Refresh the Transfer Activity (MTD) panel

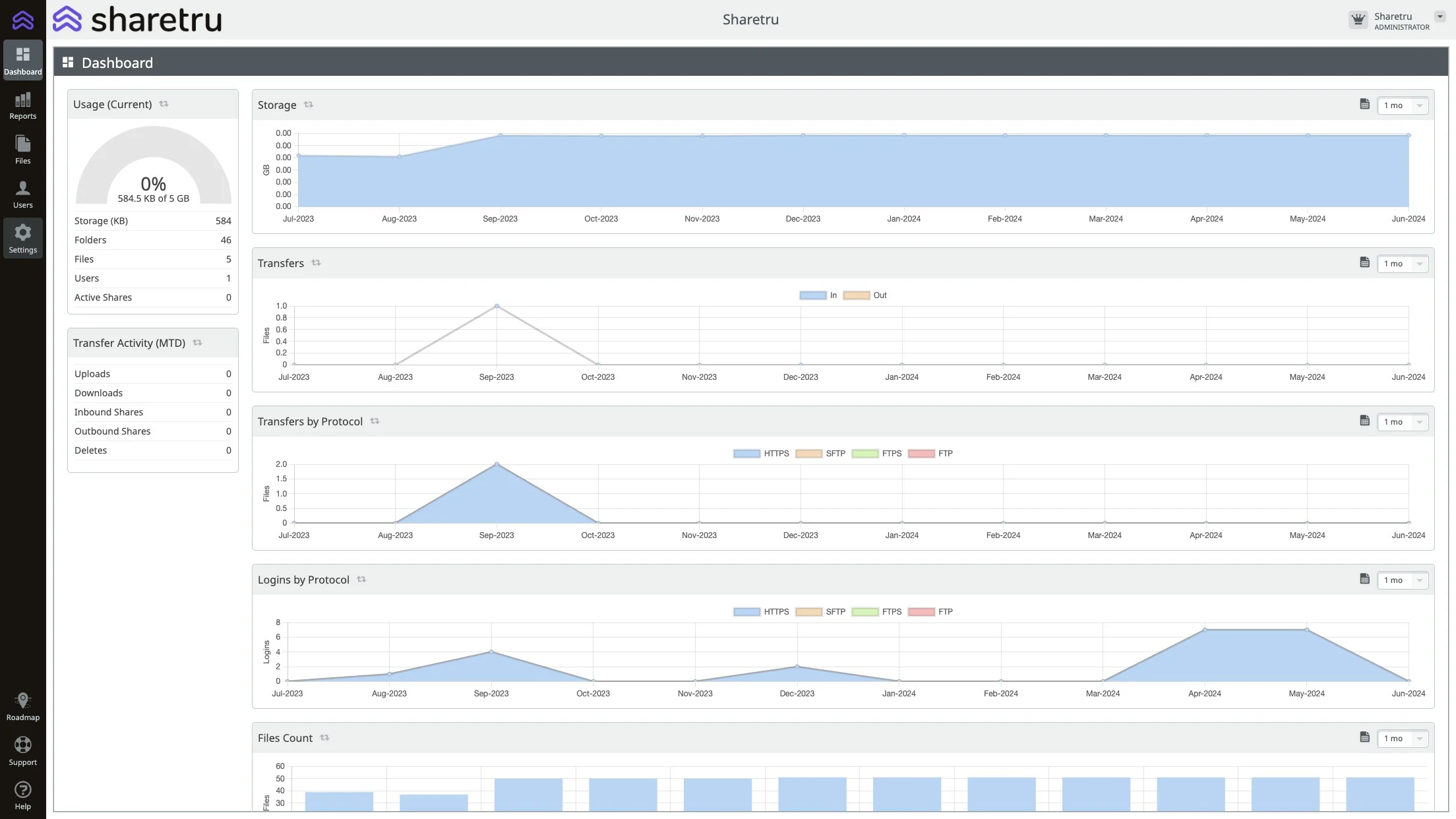pos(197,343)
